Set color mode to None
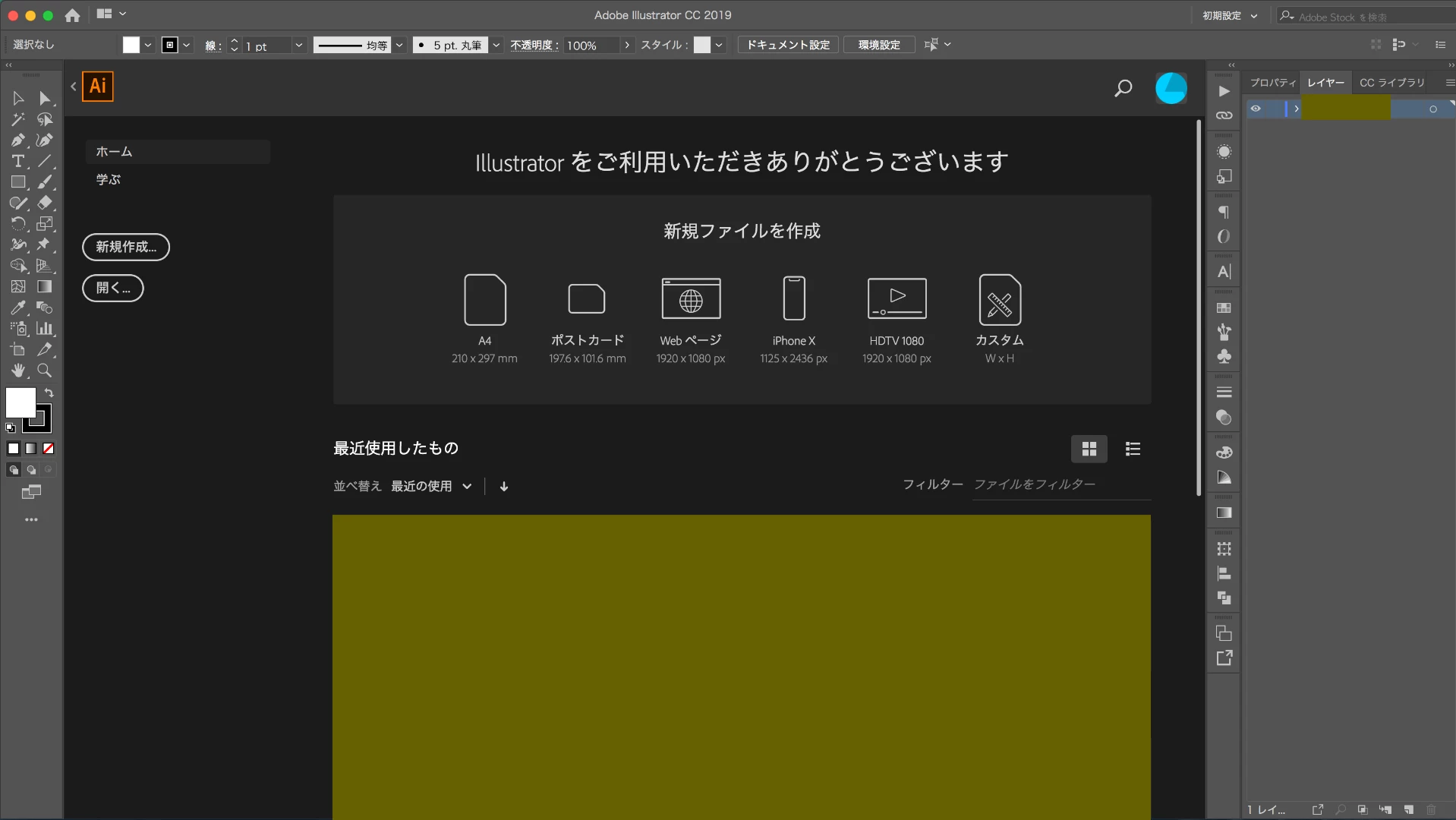The image size is (1456, 820). click(48, 449)
